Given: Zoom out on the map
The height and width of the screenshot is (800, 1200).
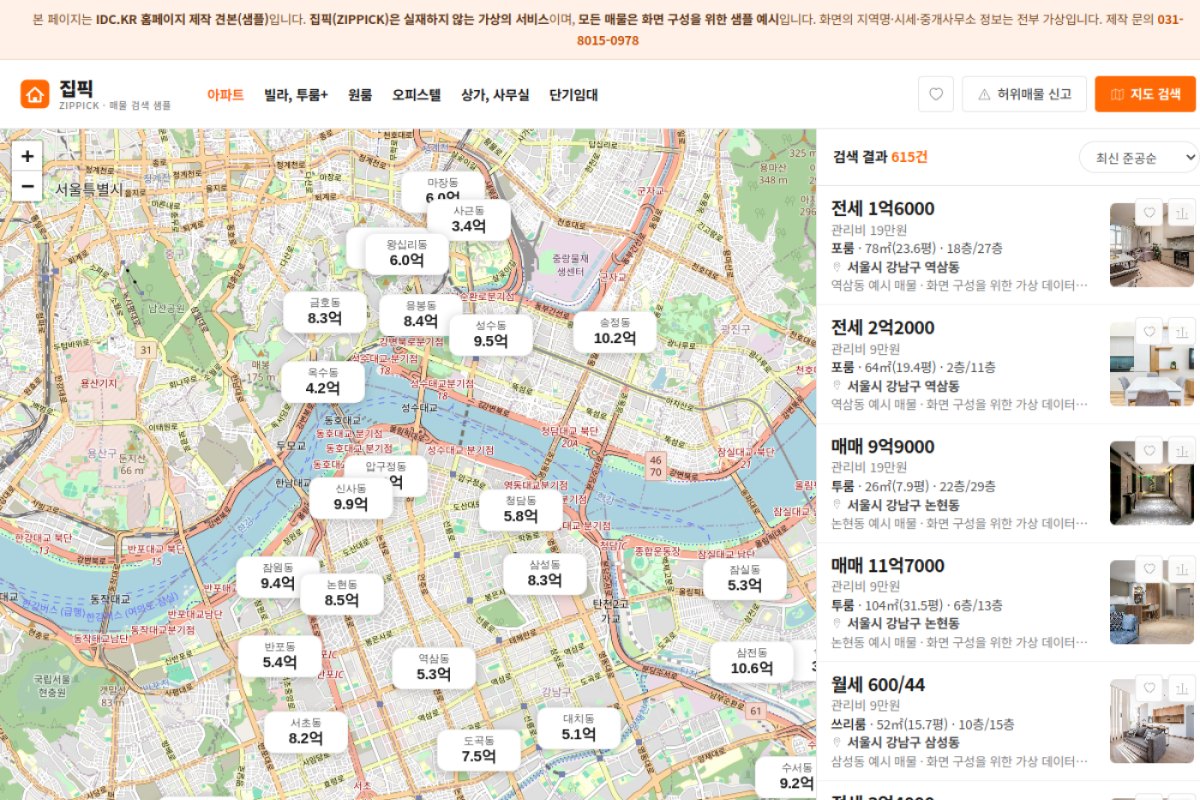Looking at the screenshot, I should 27,186.
